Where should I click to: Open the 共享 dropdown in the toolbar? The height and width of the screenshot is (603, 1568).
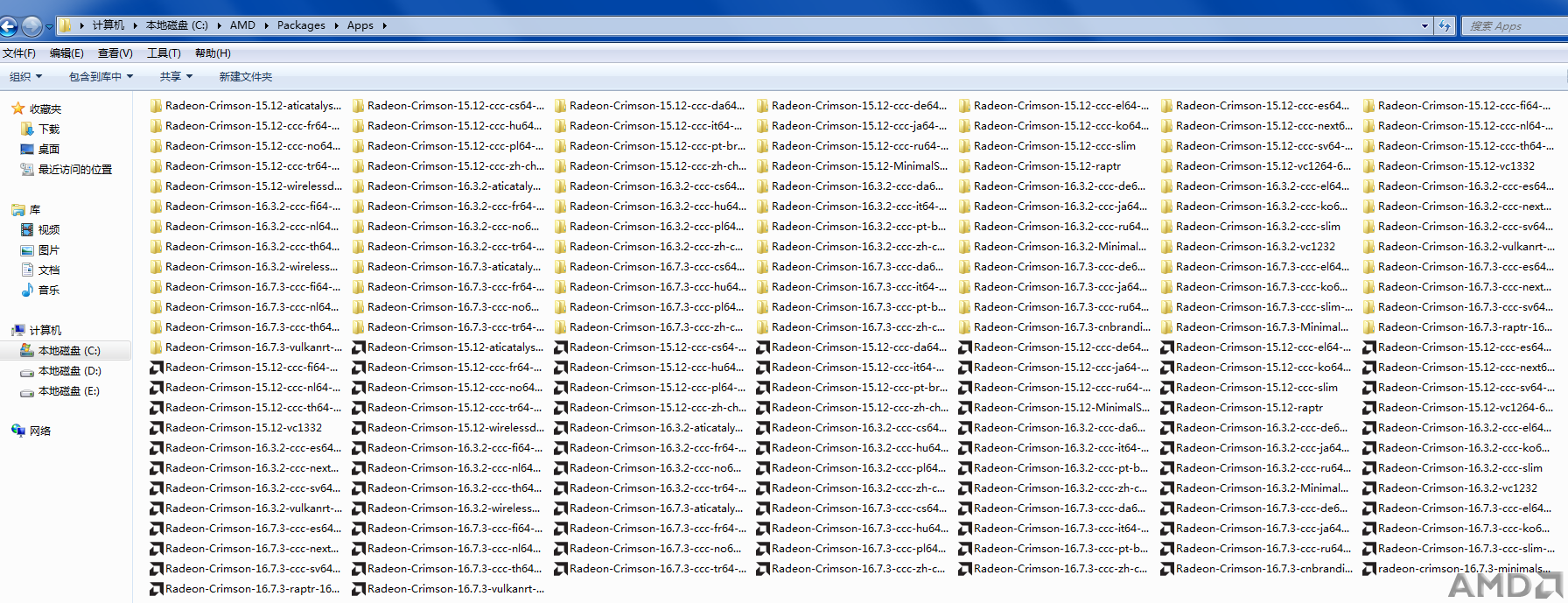176,77
